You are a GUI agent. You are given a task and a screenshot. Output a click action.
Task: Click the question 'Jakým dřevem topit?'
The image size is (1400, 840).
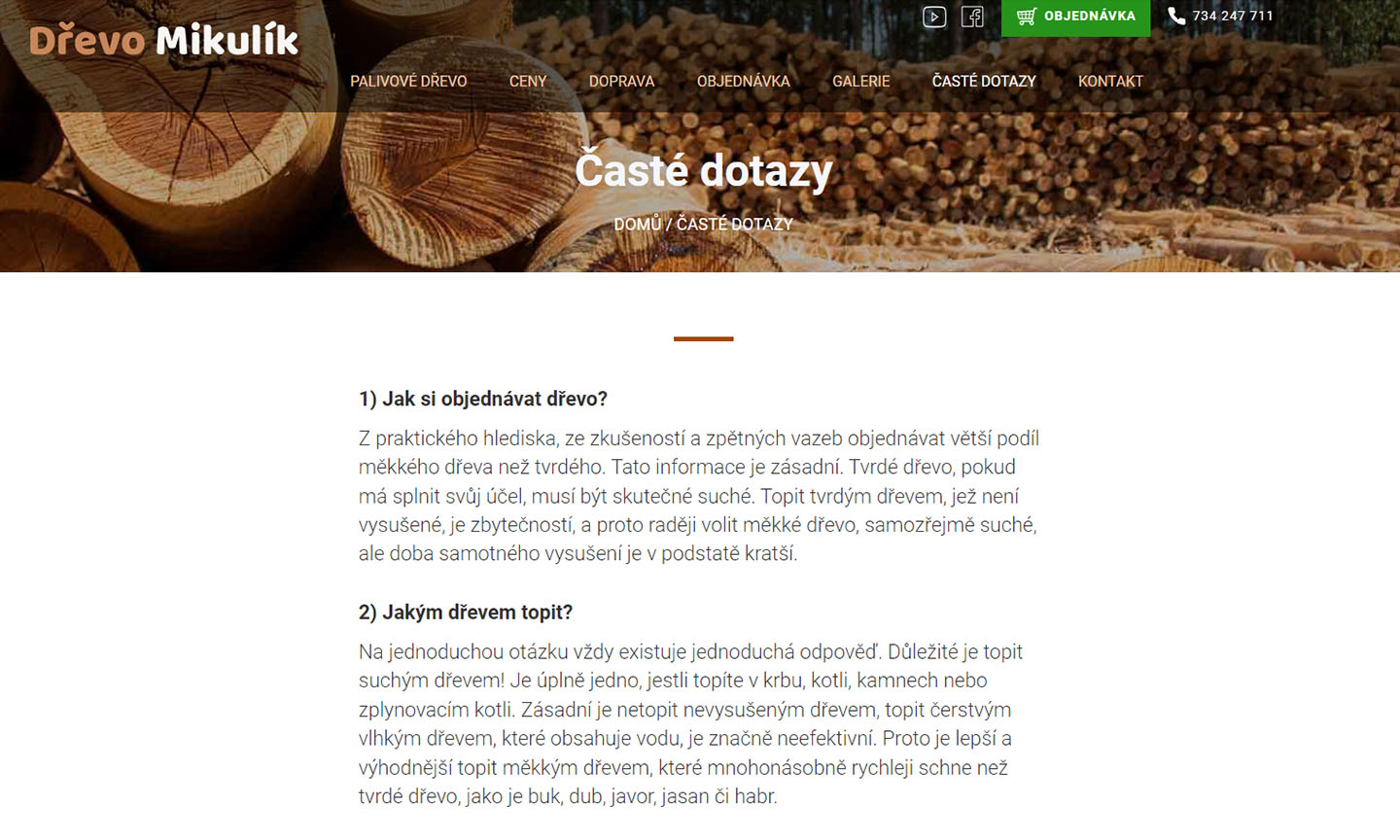pos(466,612)
